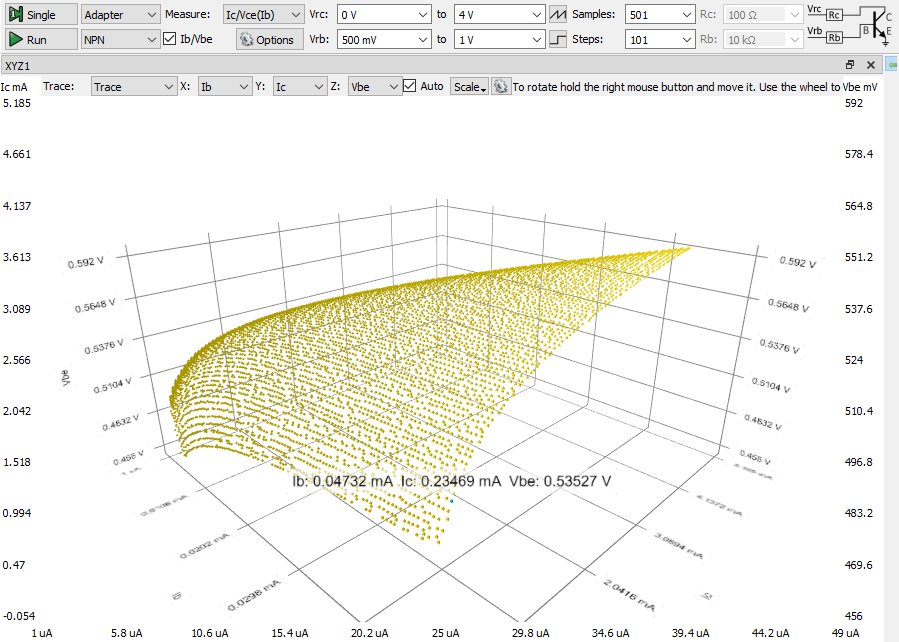Change the Z axis Vbe dropdown
Image resolution: width=899 pixels, height=642 pixels.
(x=375, y=87)
